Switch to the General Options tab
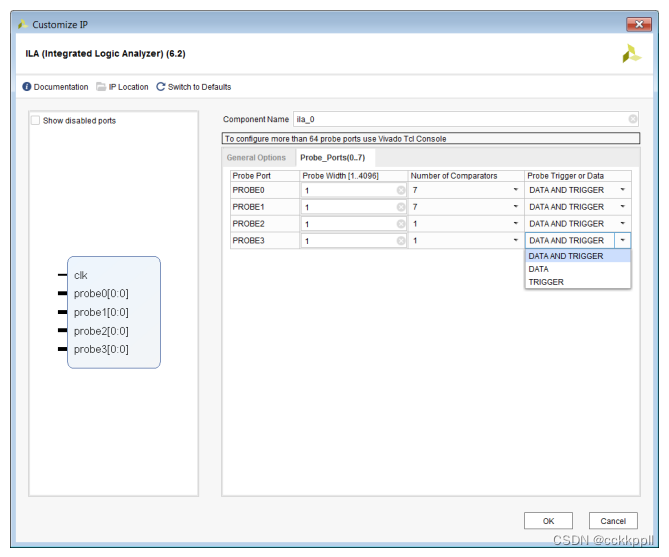This screenshot has height=557, width=669. tap(256, 157)
